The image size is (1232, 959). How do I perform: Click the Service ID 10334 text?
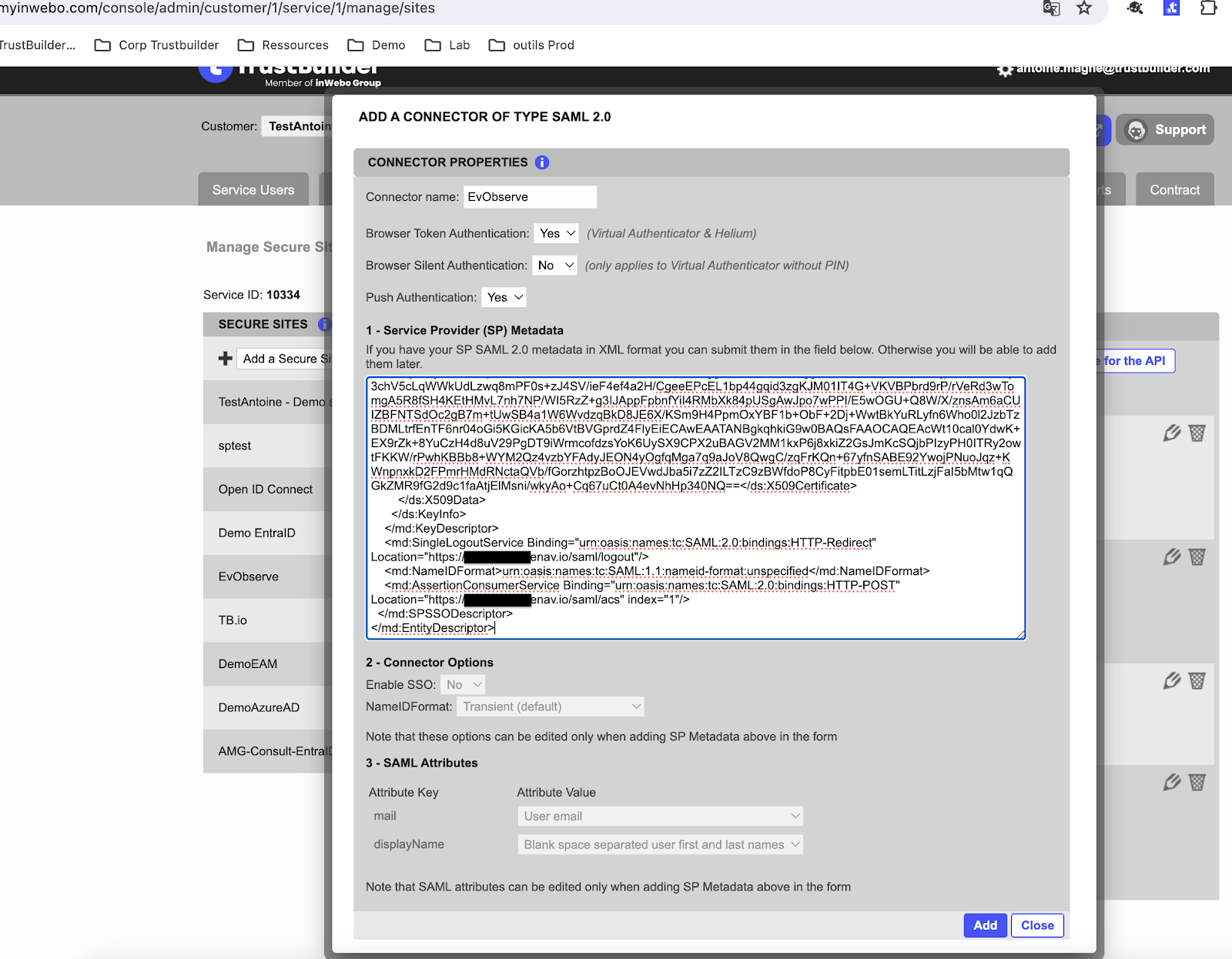pyautogui.click(x=252, y=295)
